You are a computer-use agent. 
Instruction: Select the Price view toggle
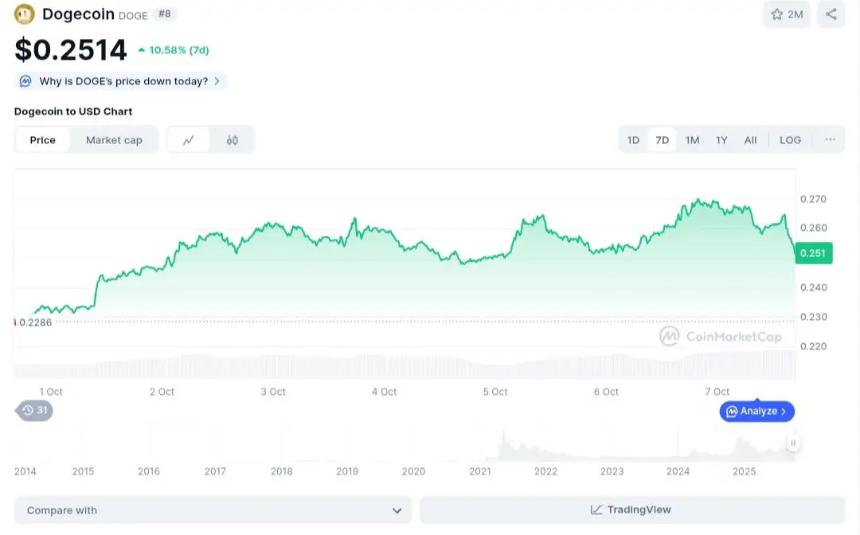point(43,140)
